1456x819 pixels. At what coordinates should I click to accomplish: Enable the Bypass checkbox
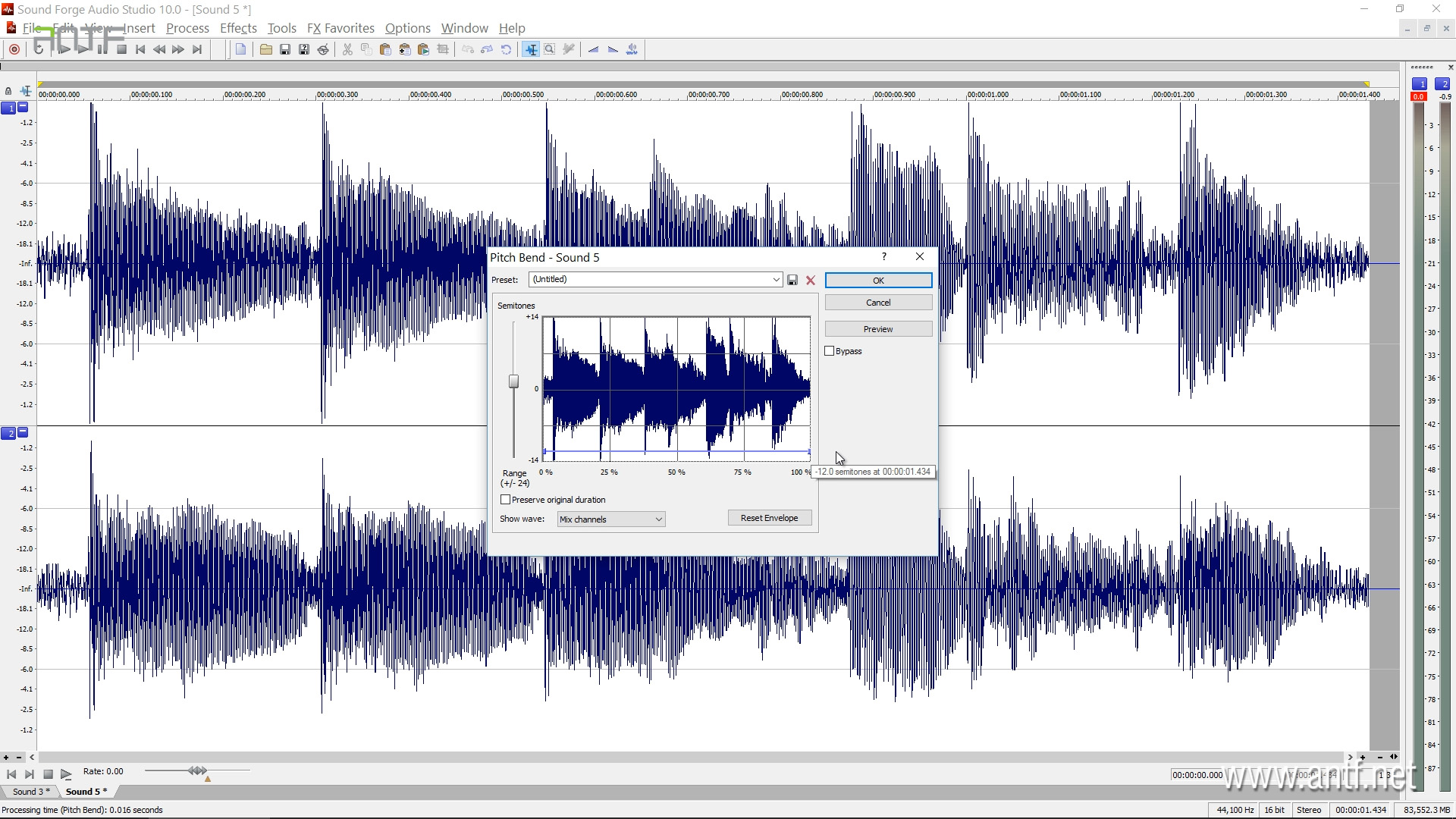pyautogui.click(x=830, y=351)
